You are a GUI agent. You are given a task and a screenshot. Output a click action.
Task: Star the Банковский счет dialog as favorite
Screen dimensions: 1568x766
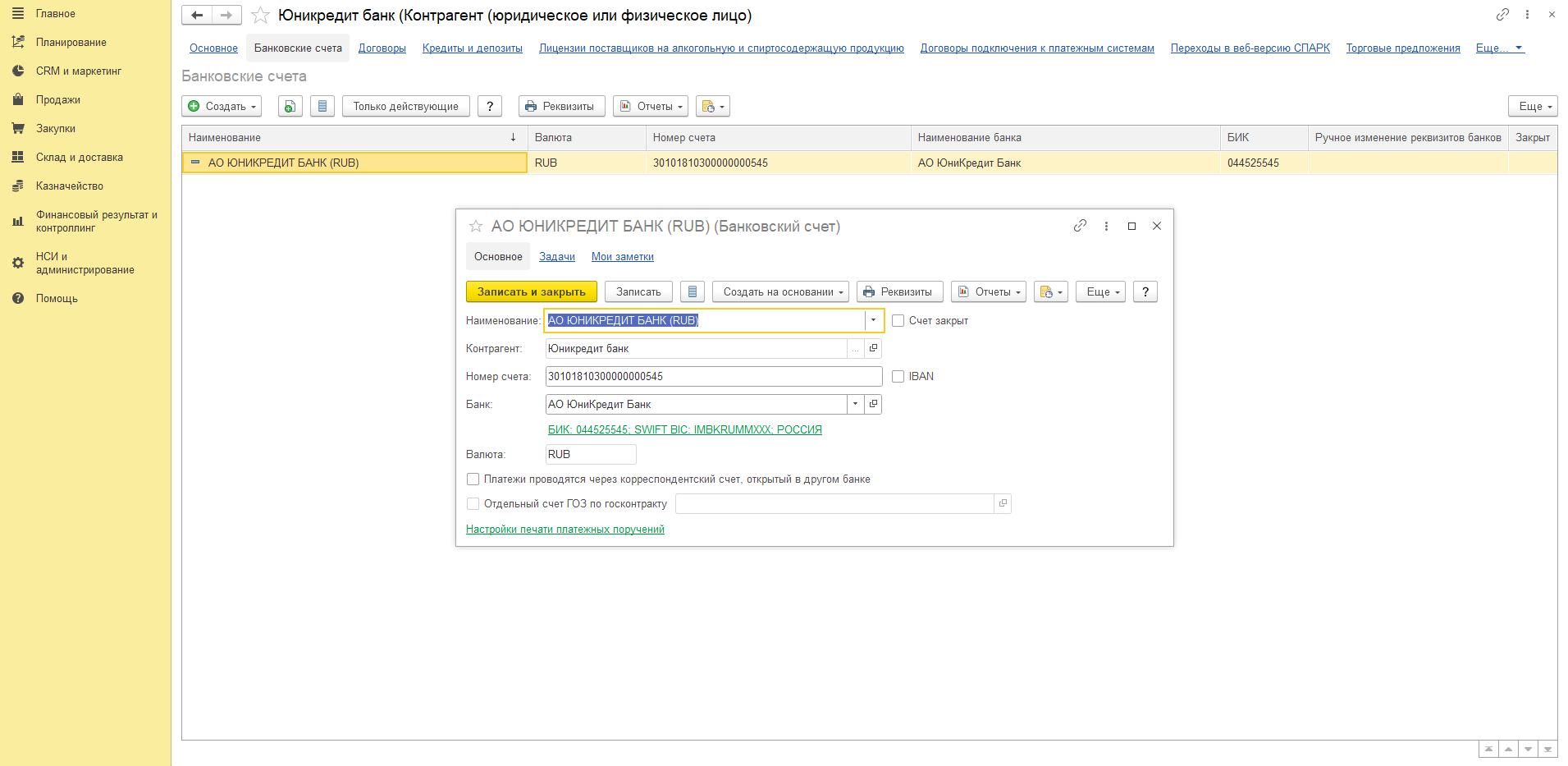[x=476, y=227]
